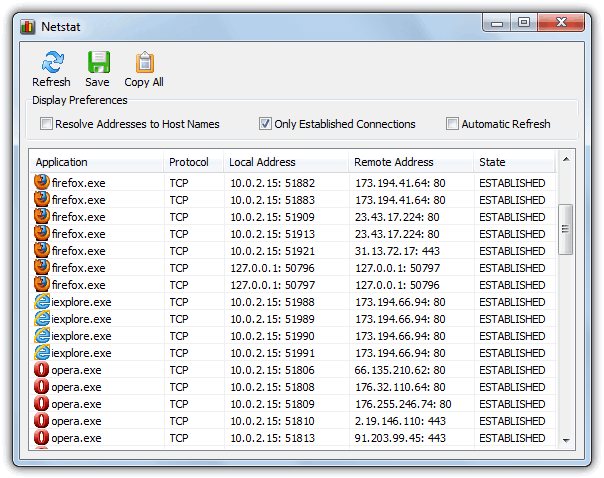Click firefox.exe name in port 51921 row

tap(79, 251)
